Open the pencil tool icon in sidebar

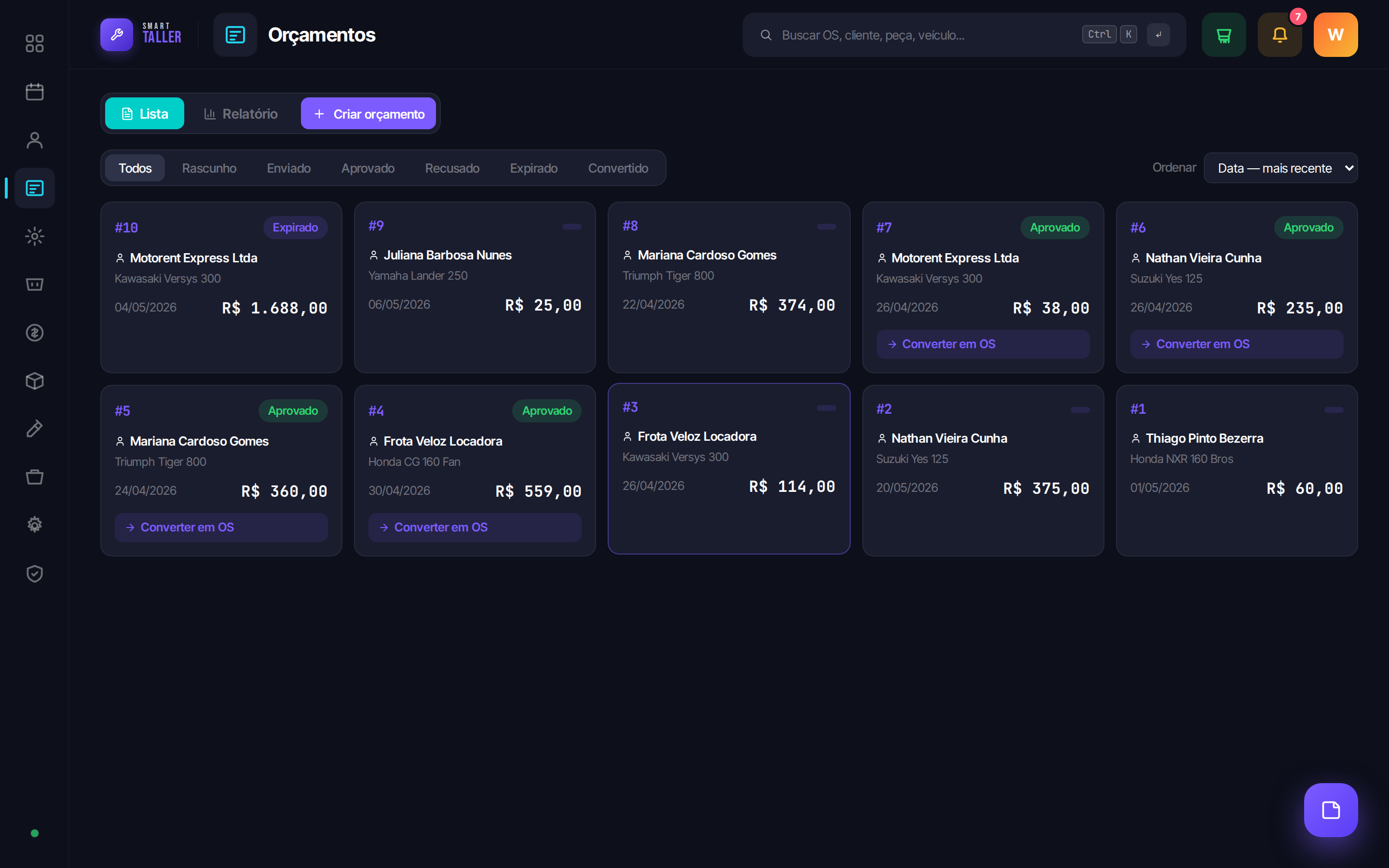[34, 429]
